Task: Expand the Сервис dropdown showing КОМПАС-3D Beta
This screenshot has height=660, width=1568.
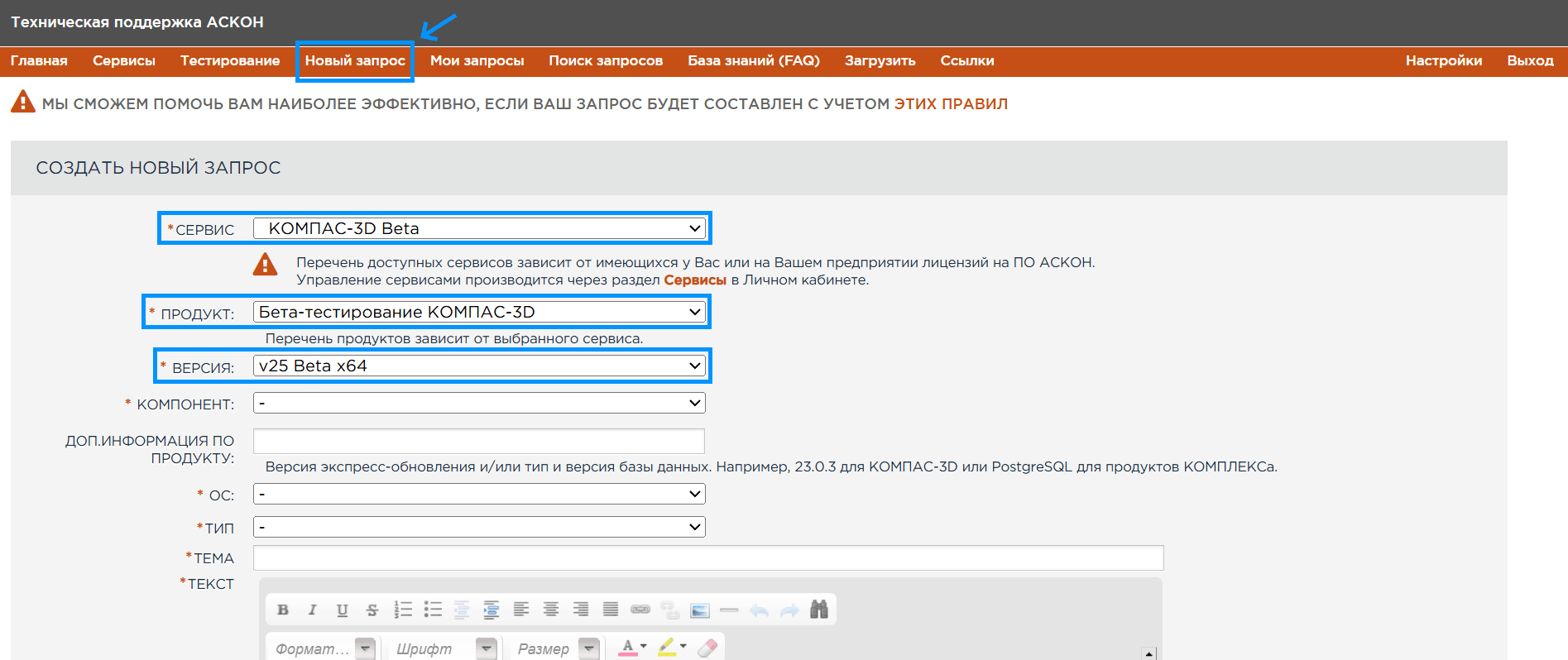Action: coord(479,228)
